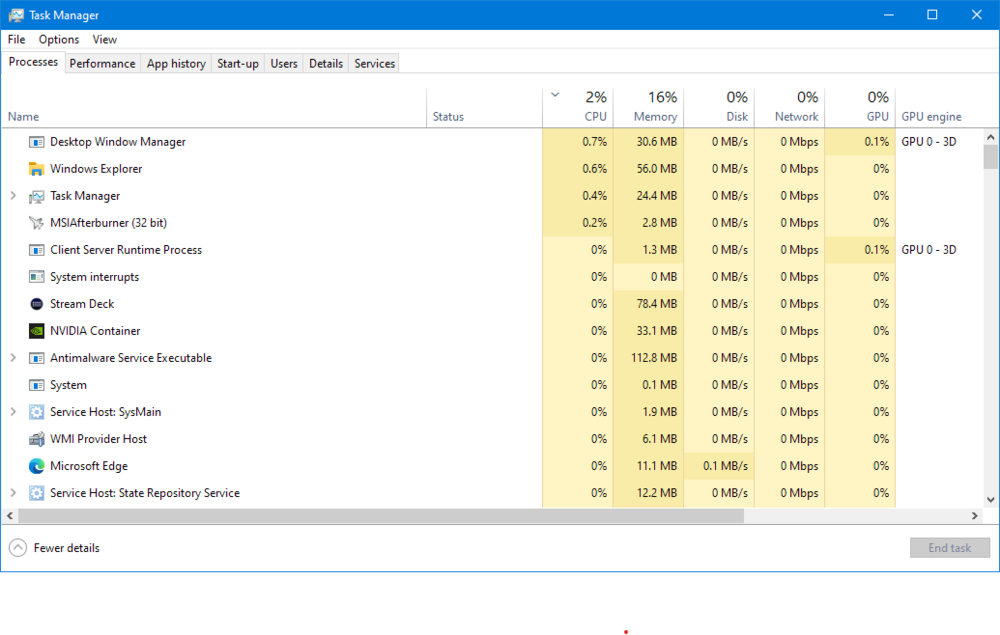Image resolution: width=1000 pixels, height=635 pixels.
Task: Click the State Repository Service gear icon
Action: coord(38,492)
